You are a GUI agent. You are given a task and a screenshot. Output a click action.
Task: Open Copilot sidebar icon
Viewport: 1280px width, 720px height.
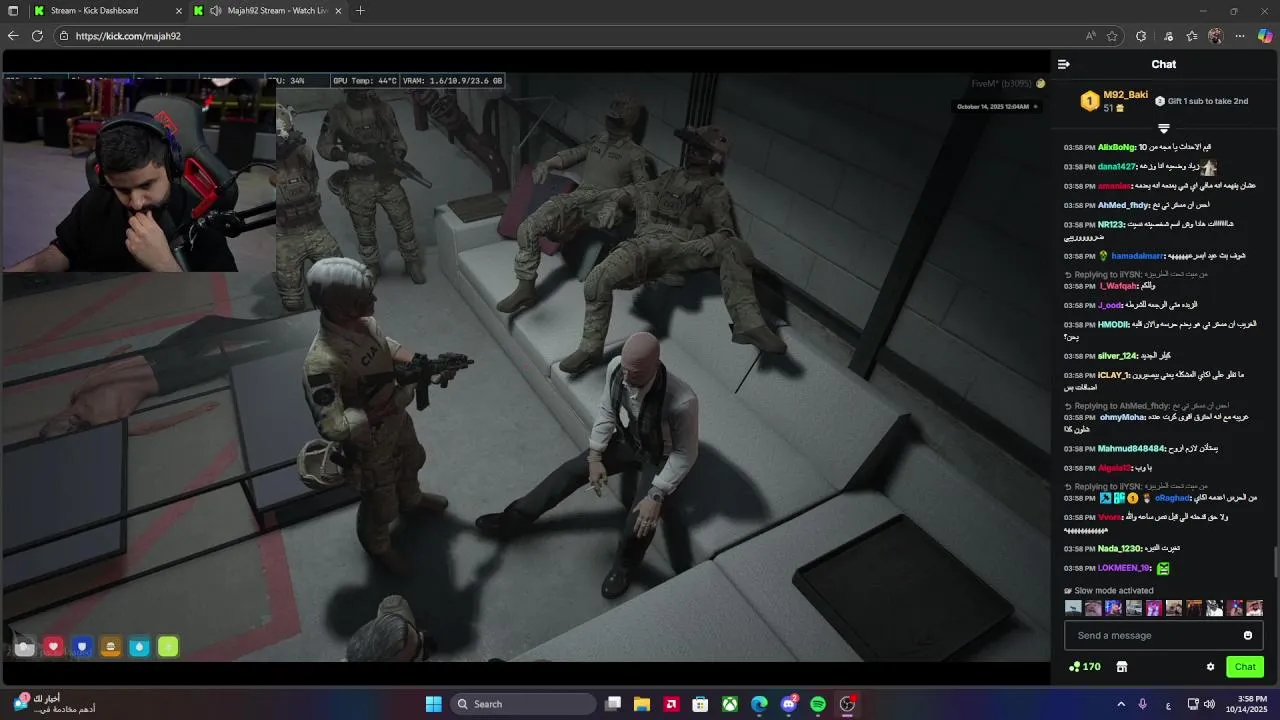coord(1265,36)
